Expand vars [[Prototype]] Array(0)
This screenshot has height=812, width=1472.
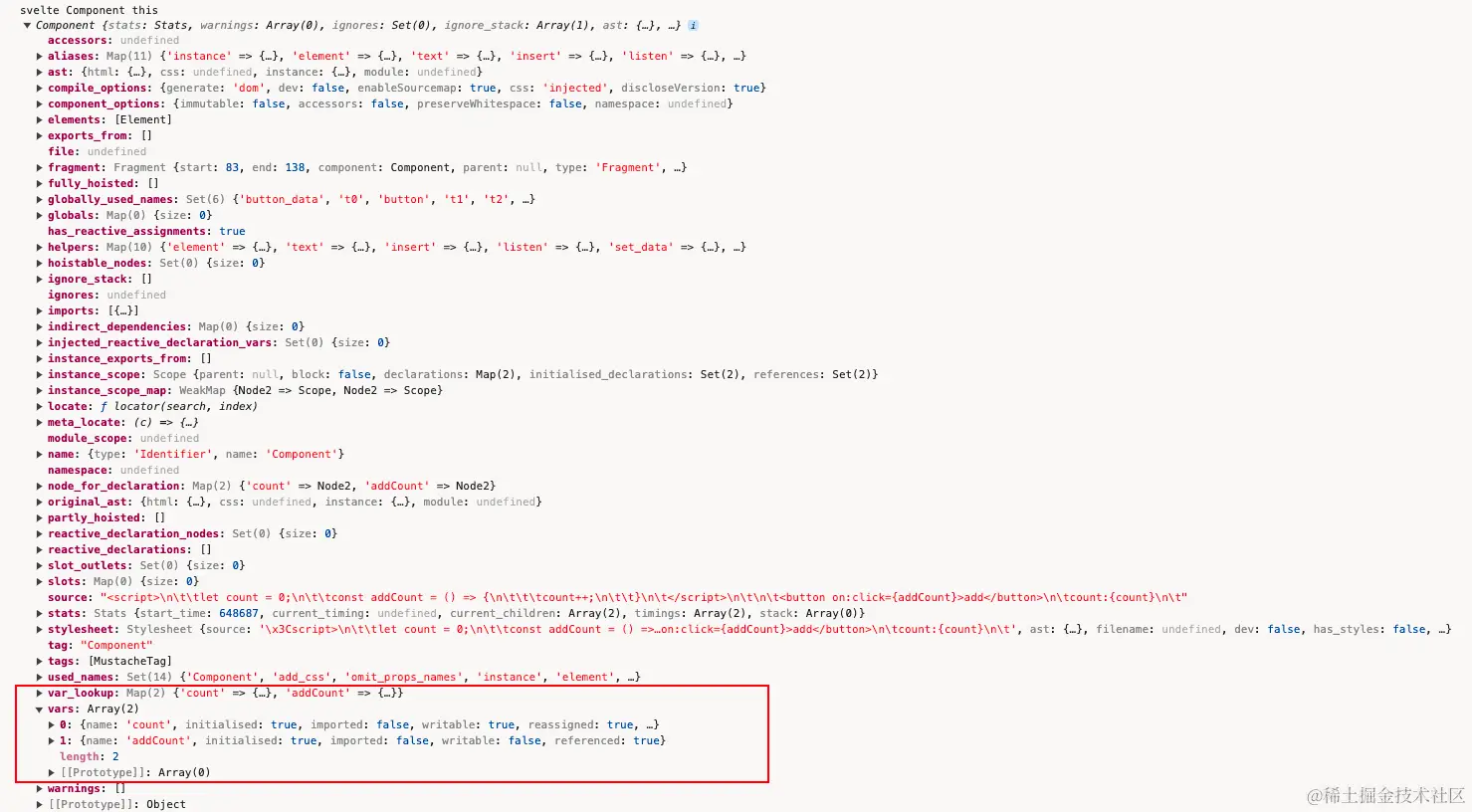[x=51, y=773]
